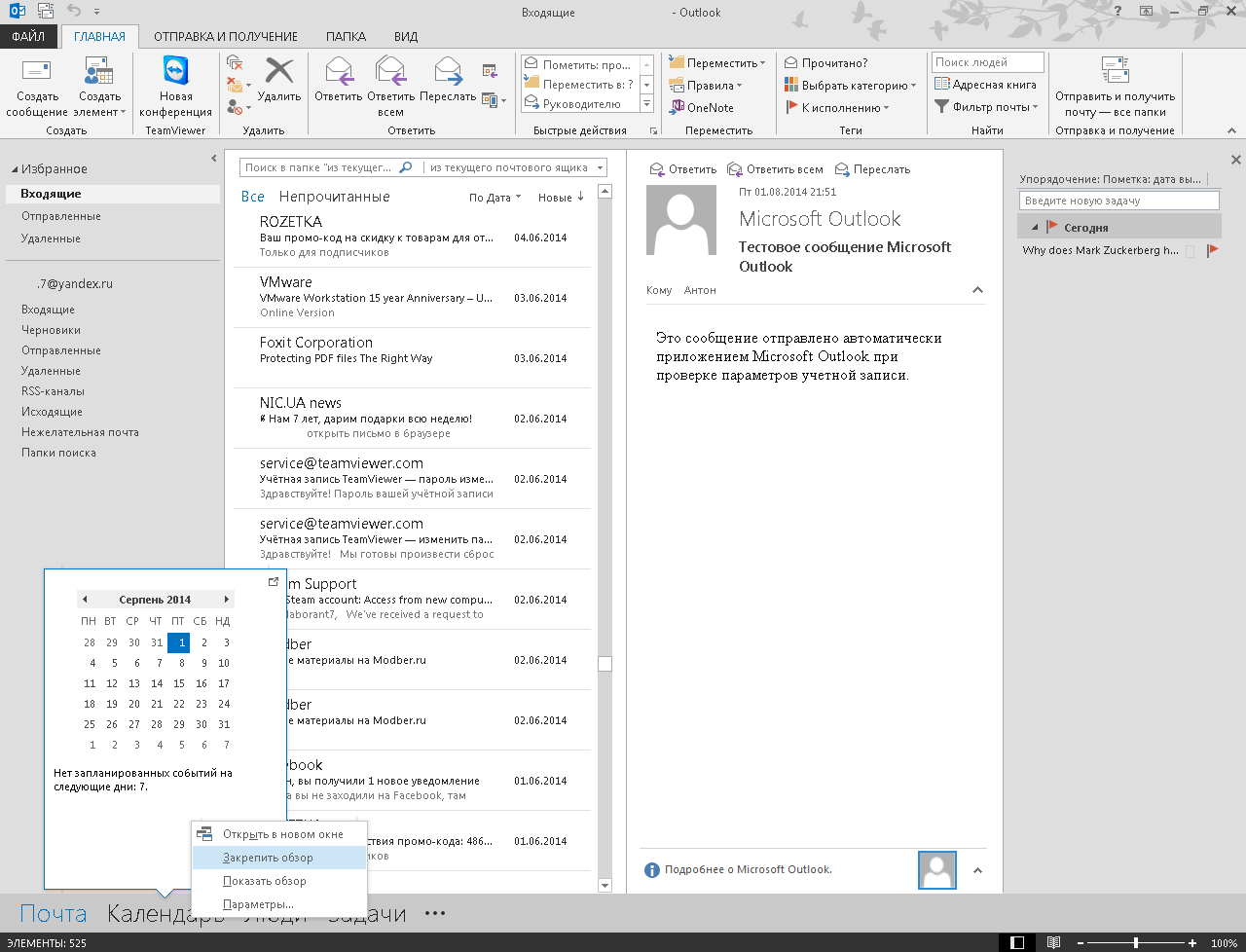The width and height of the screenshot is (1246, 952).
Task: Switch to reading view in status bar
Action: coord(1053,942)
